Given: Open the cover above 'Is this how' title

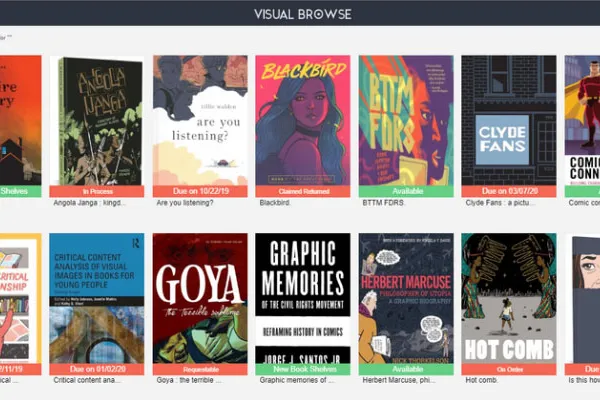Looking at the screenshot, I should [x=582, y=298].
